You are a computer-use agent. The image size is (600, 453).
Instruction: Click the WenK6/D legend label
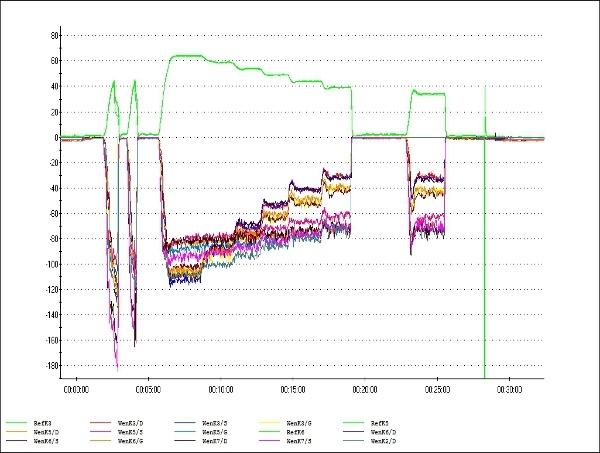coord(383,432)
